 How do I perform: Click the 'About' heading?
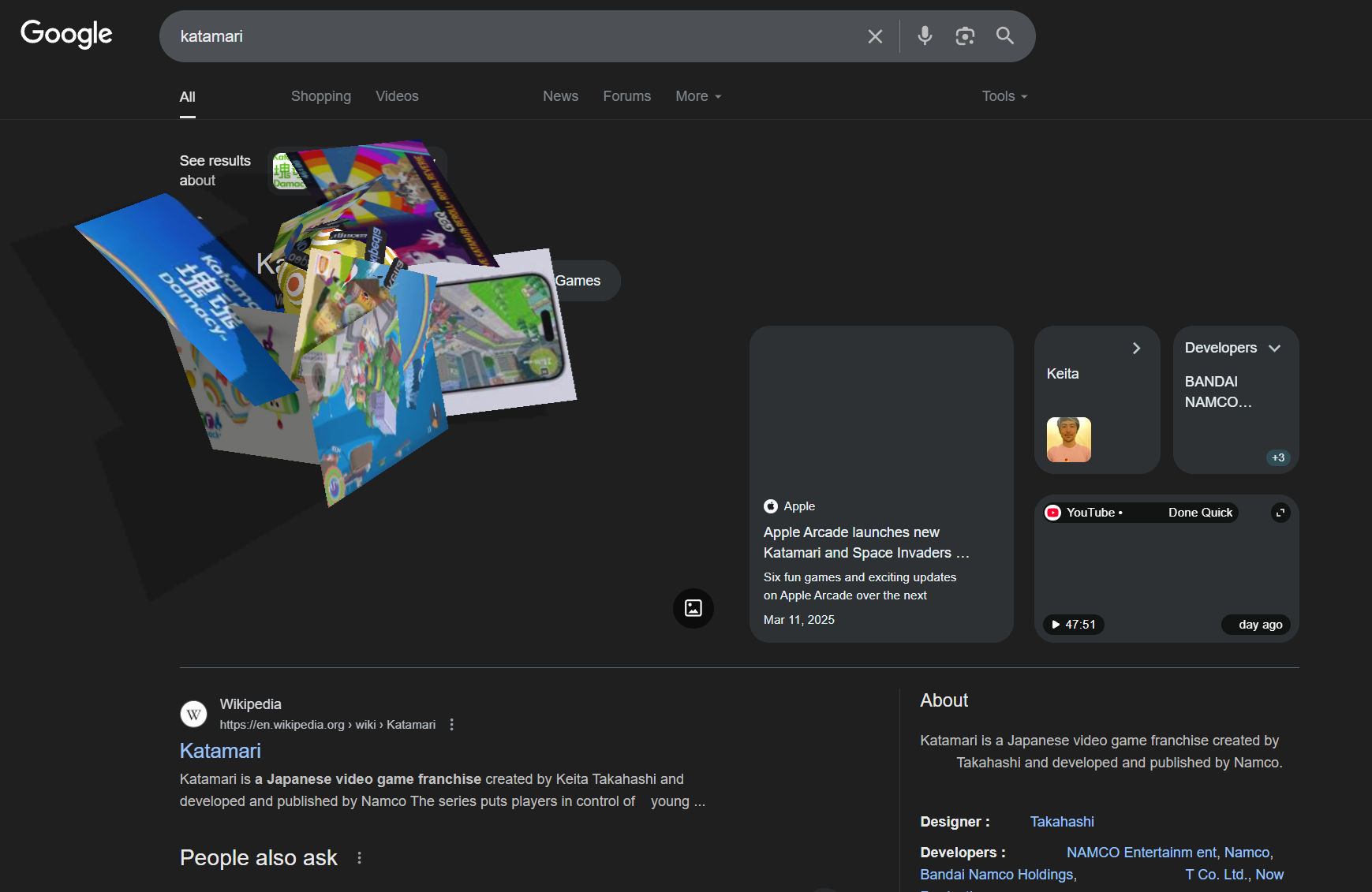(944, 700)
